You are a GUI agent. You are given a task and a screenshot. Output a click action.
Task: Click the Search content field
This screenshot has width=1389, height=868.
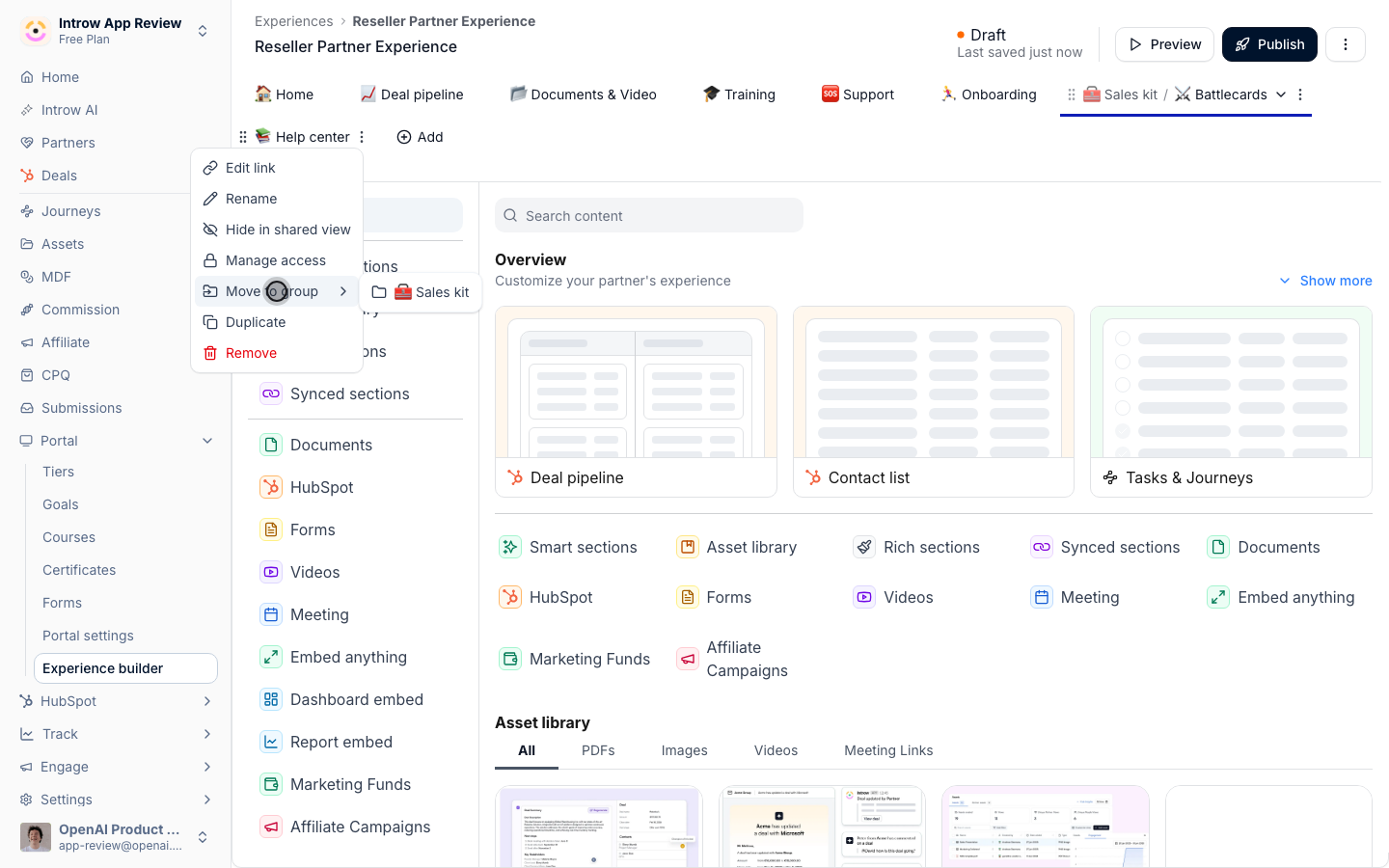pyautogui.click(x=649, y=216)
